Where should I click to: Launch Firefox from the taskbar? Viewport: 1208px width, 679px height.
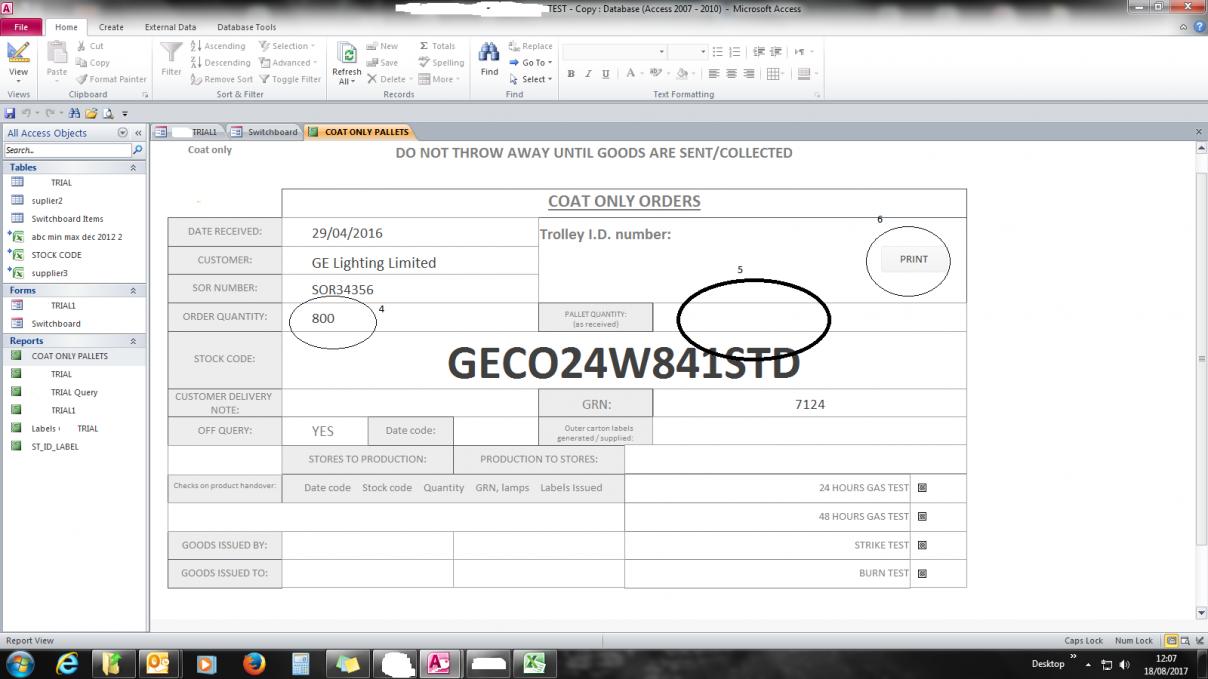(253, 663)
